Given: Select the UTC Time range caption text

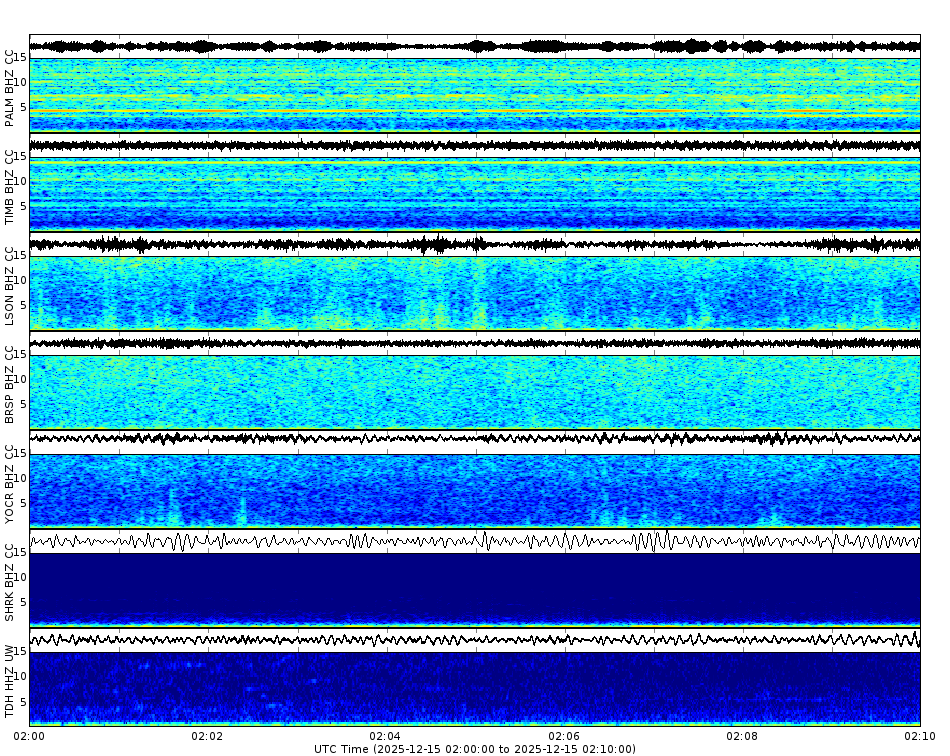Looking at the screenshot, I should pos(475,747).
